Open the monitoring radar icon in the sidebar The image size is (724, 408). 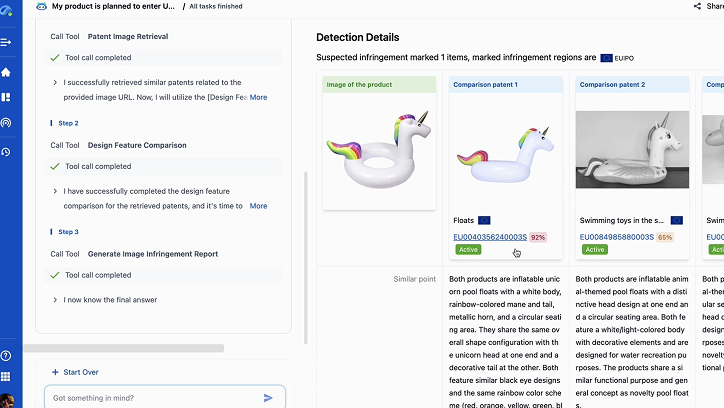(x=6, y=123)
